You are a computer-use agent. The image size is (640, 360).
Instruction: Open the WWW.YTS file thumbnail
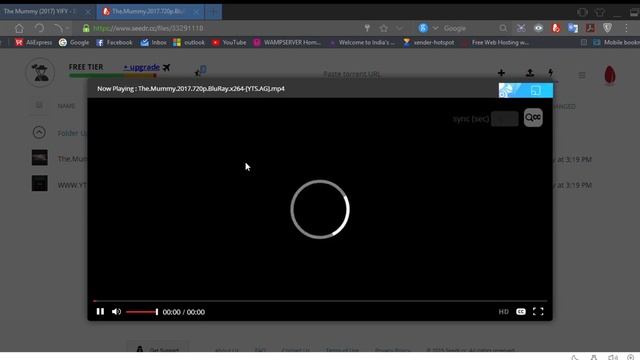tap(40, 183)
